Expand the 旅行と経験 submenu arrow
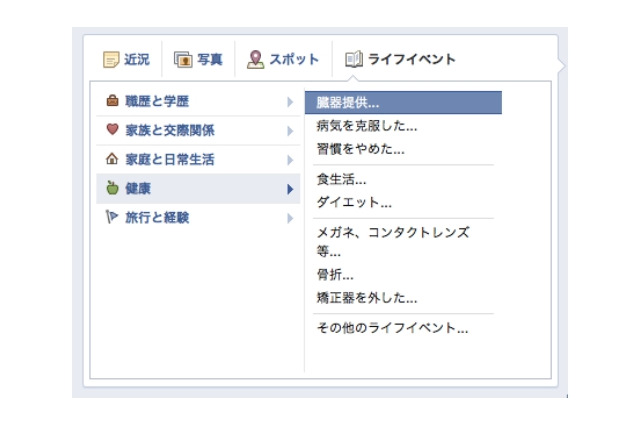 pos(290,218)
